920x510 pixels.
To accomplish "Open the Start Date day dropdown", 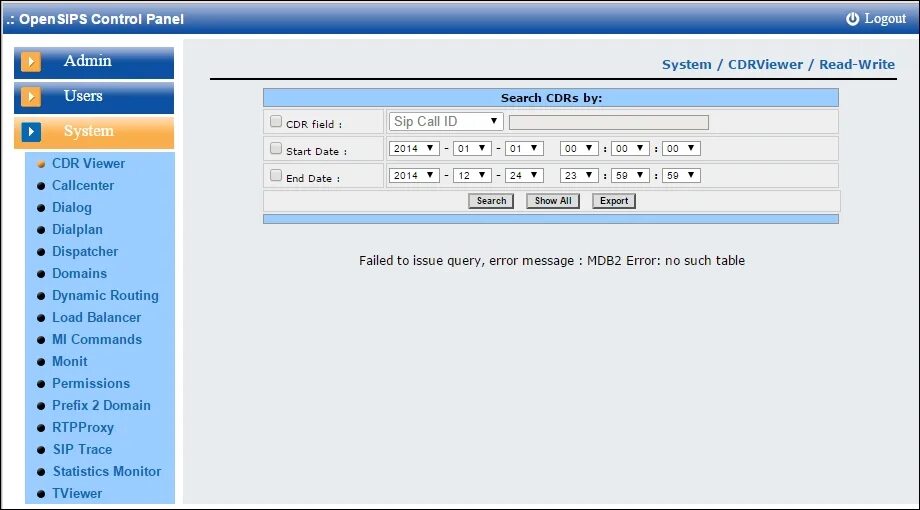I will coord(524,148).
